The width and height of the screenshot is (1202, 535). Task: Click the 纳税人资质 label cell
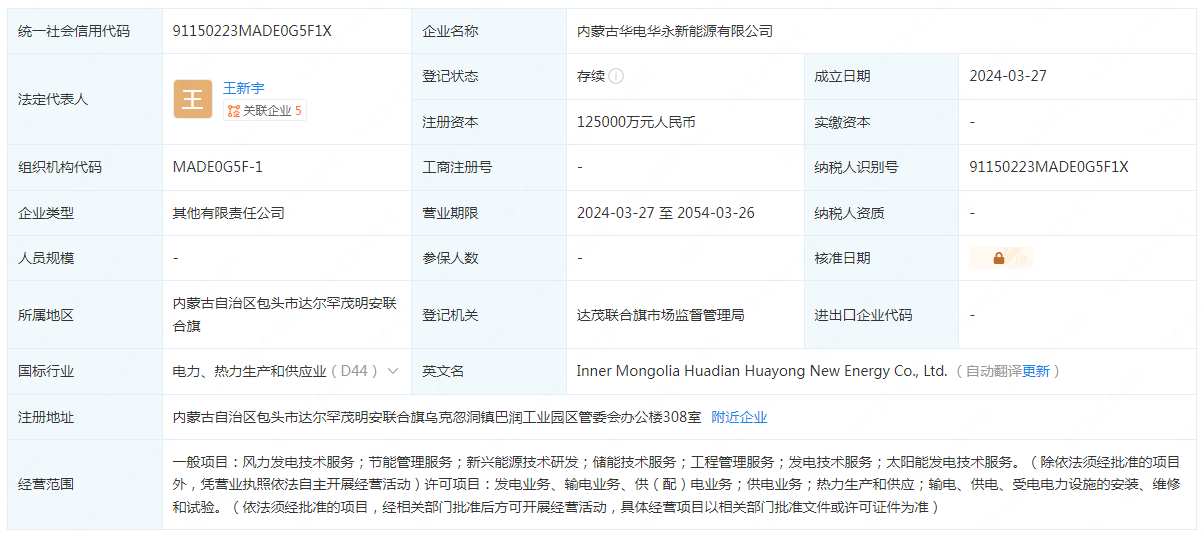tap(880, 213)
